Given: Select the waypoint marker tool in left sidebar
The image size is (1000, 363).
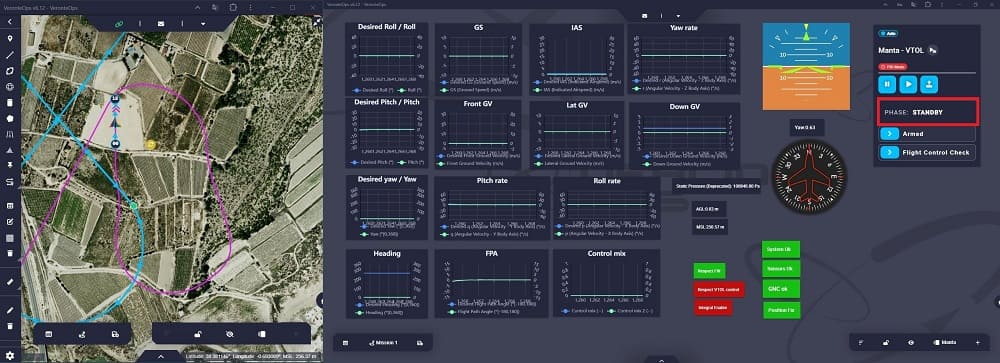Looking at the screenshot, I should [x=10, y=38].
